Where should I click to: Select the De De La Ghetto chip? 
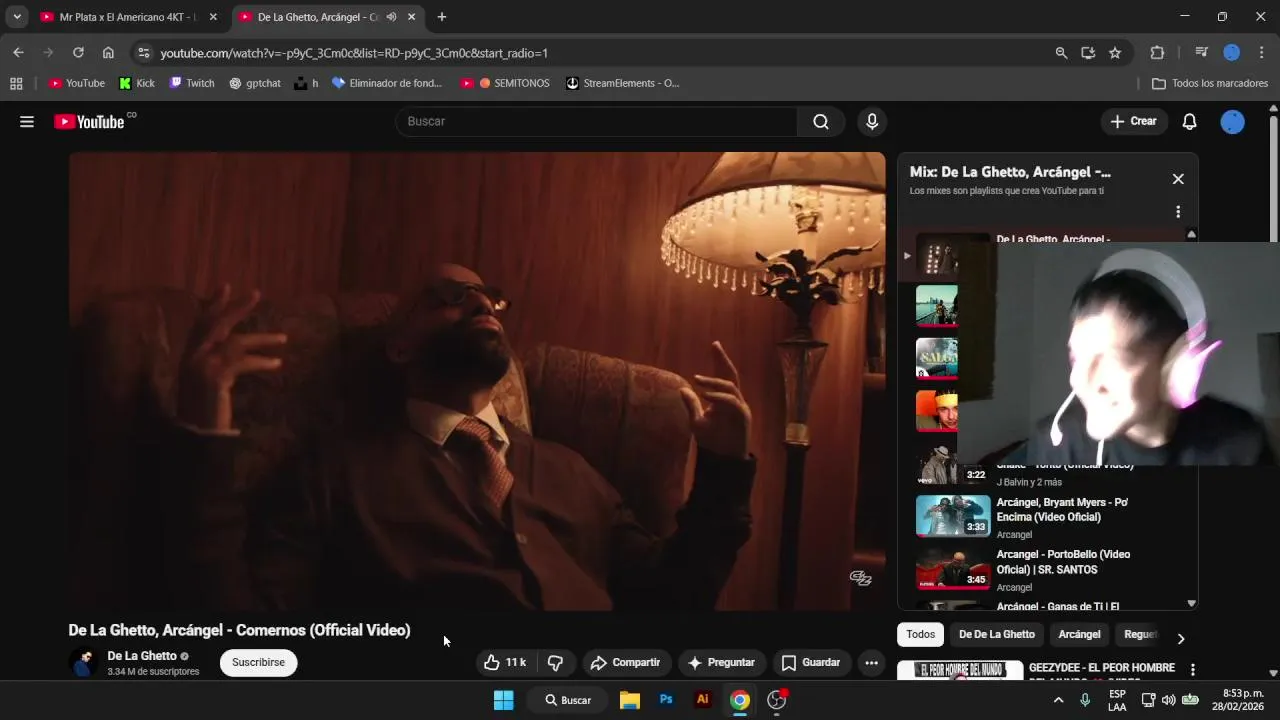coord(997,634)
